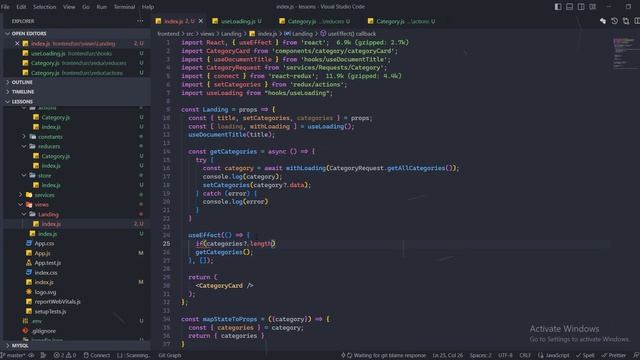
Task: Switch to Category.js actions tab
Action: 402,21
